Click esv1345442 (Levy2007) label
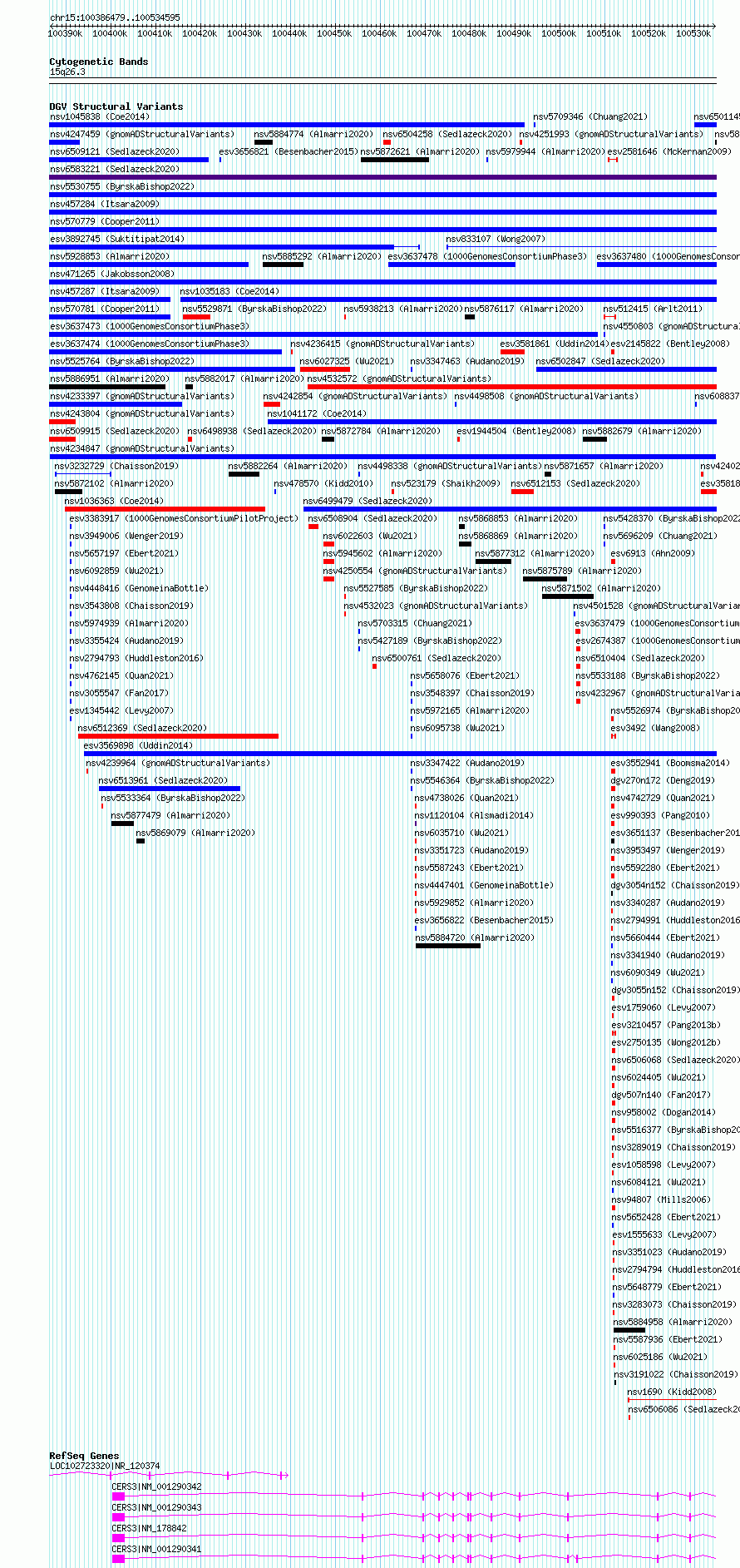 (x=121, y=710)
